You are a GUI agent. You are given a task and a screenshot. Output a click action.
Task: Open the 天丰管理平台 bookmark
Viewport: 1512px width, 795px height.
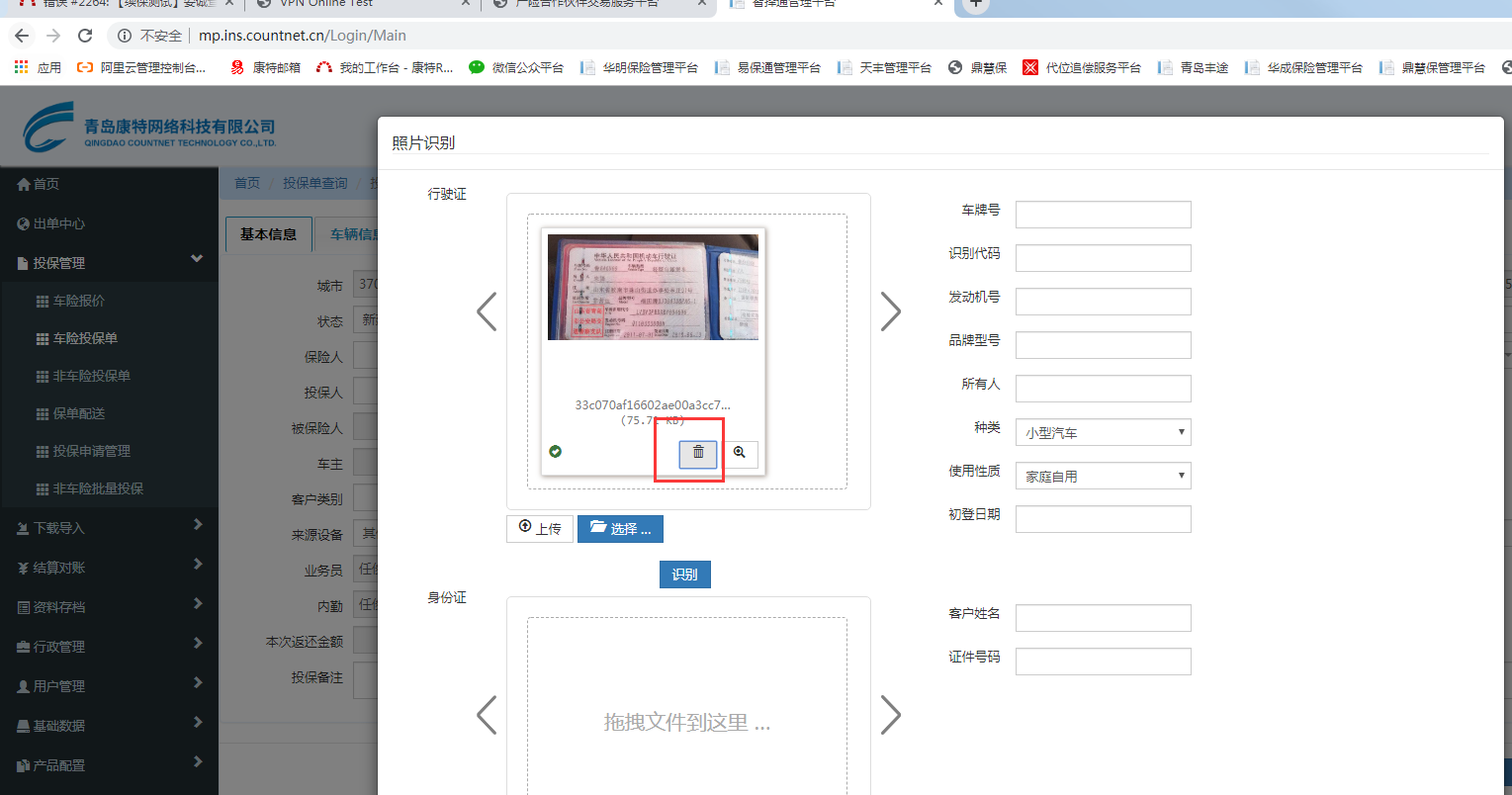884,67
